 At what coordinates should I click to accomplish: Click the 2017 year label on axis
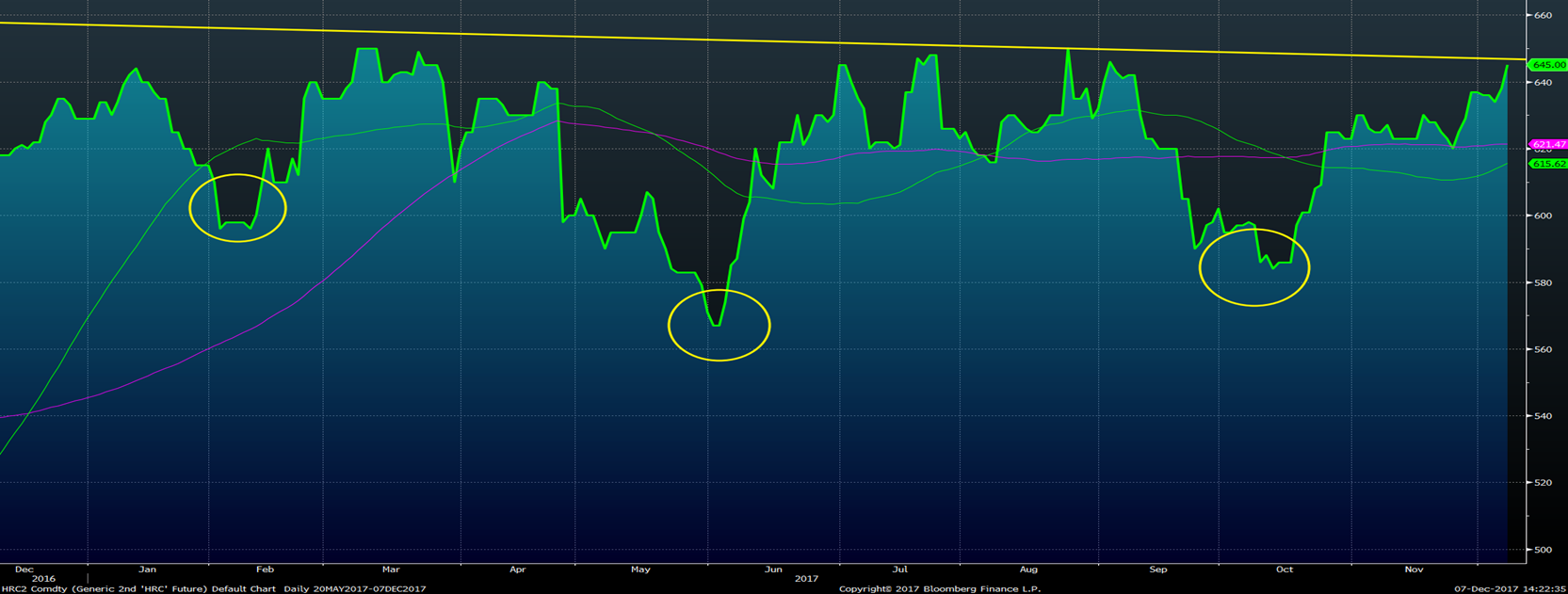[x=806, y=579]
